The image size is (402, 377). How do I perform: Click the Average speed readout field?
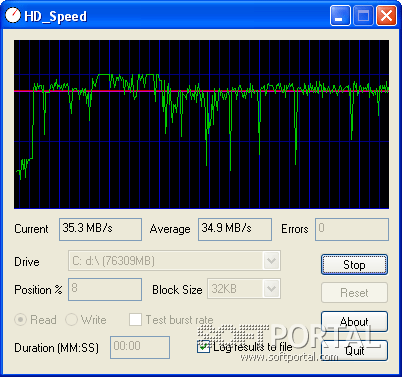point(235,229)
